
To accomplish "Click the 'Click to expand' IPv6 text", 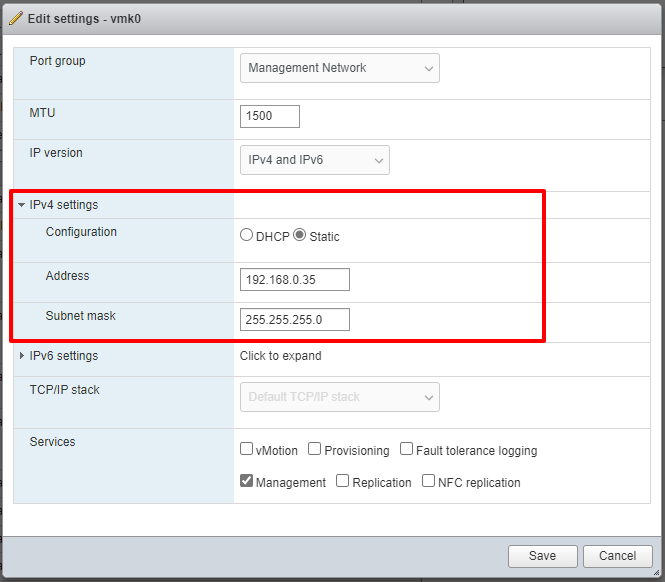I will pyautogui.click(x=280, y=356).
